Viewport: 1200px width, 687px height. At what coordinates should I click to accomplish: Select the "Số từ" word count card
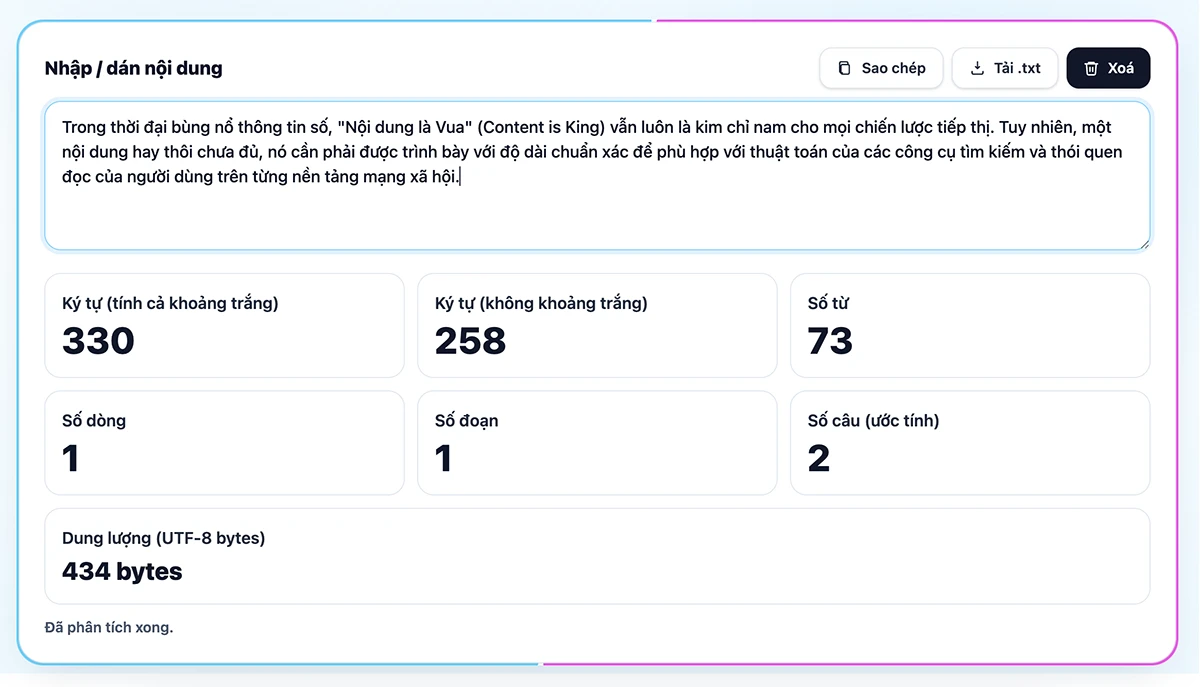pos(970,325)
